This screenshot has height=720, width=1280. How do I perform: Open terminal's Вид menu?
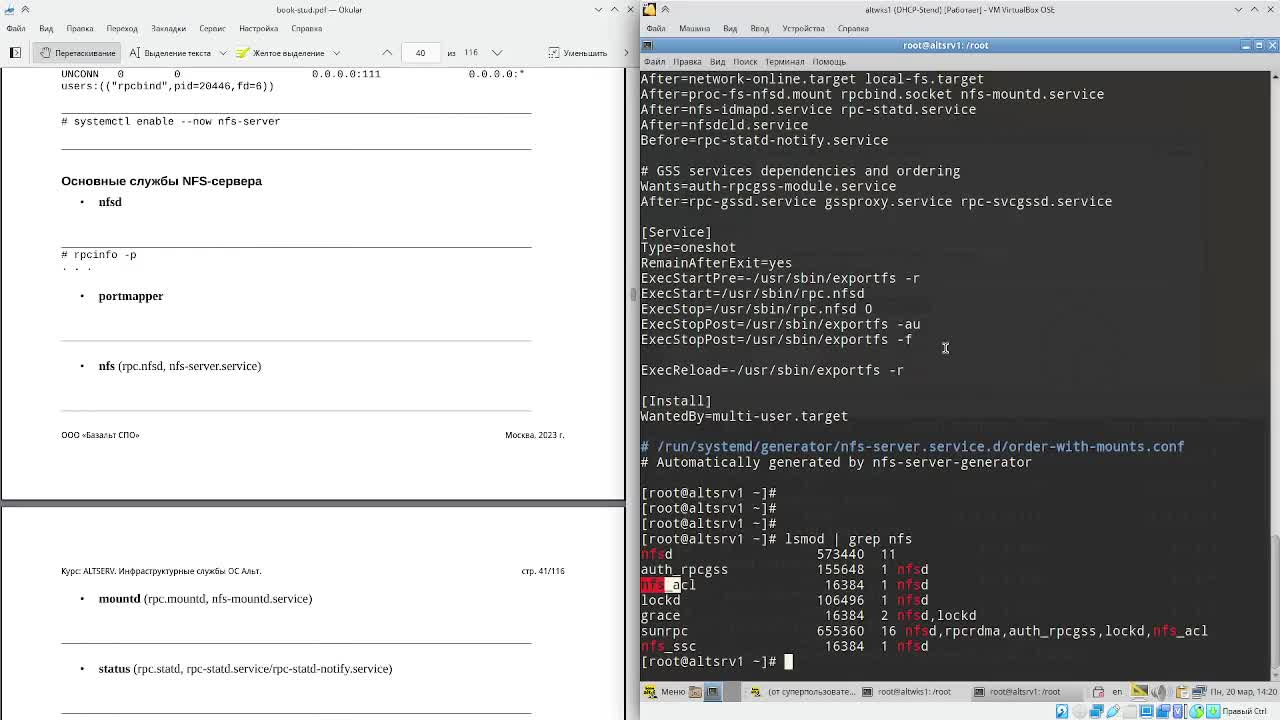click(717, 62)
